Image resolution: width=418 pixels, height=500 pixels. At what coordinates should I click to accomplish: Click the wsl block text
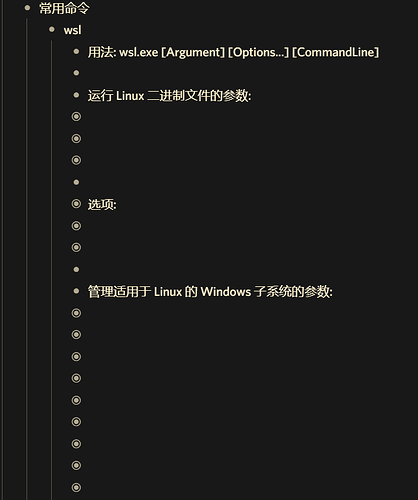click(72, 30)
